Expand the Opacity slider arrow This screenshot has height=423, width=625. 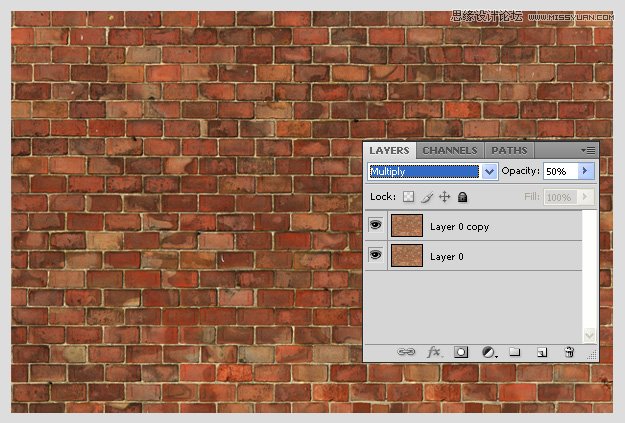coord(586,172)
